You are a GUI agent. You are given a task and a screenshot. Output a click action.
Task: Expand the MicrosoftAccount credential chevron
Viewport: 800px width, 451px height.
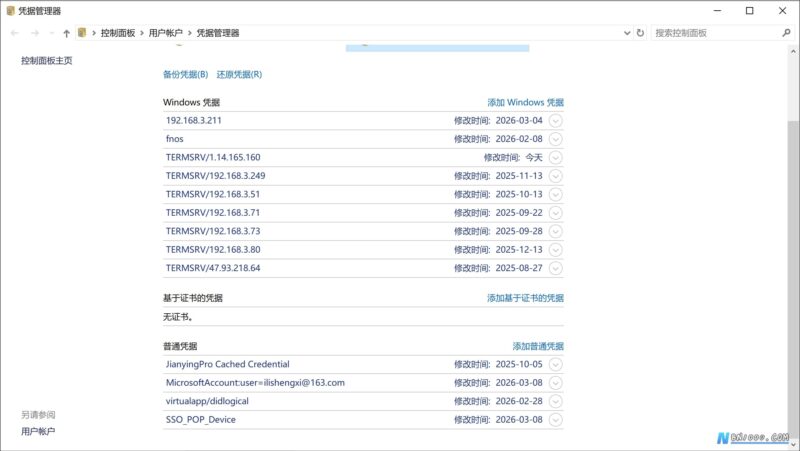(x=556, y=383)
